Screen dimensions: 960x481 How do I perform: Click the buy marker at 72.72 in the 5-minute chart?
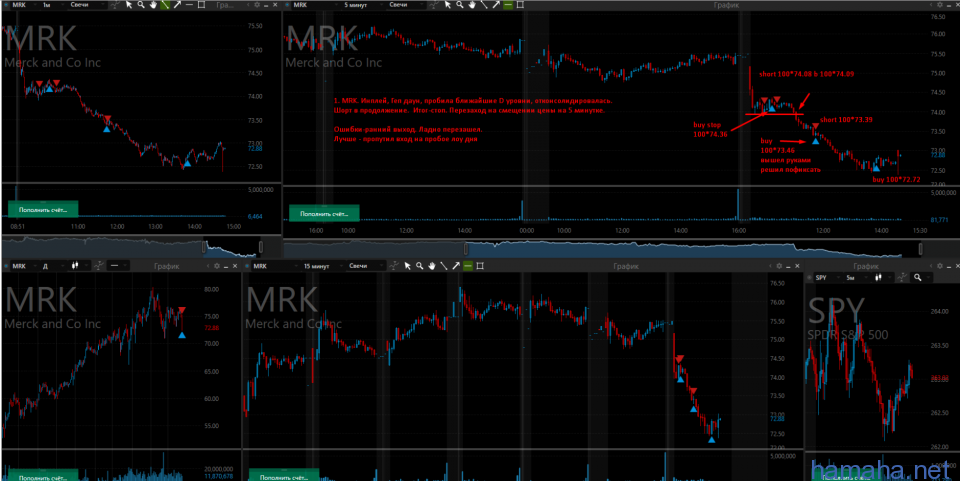click(876, 168)
